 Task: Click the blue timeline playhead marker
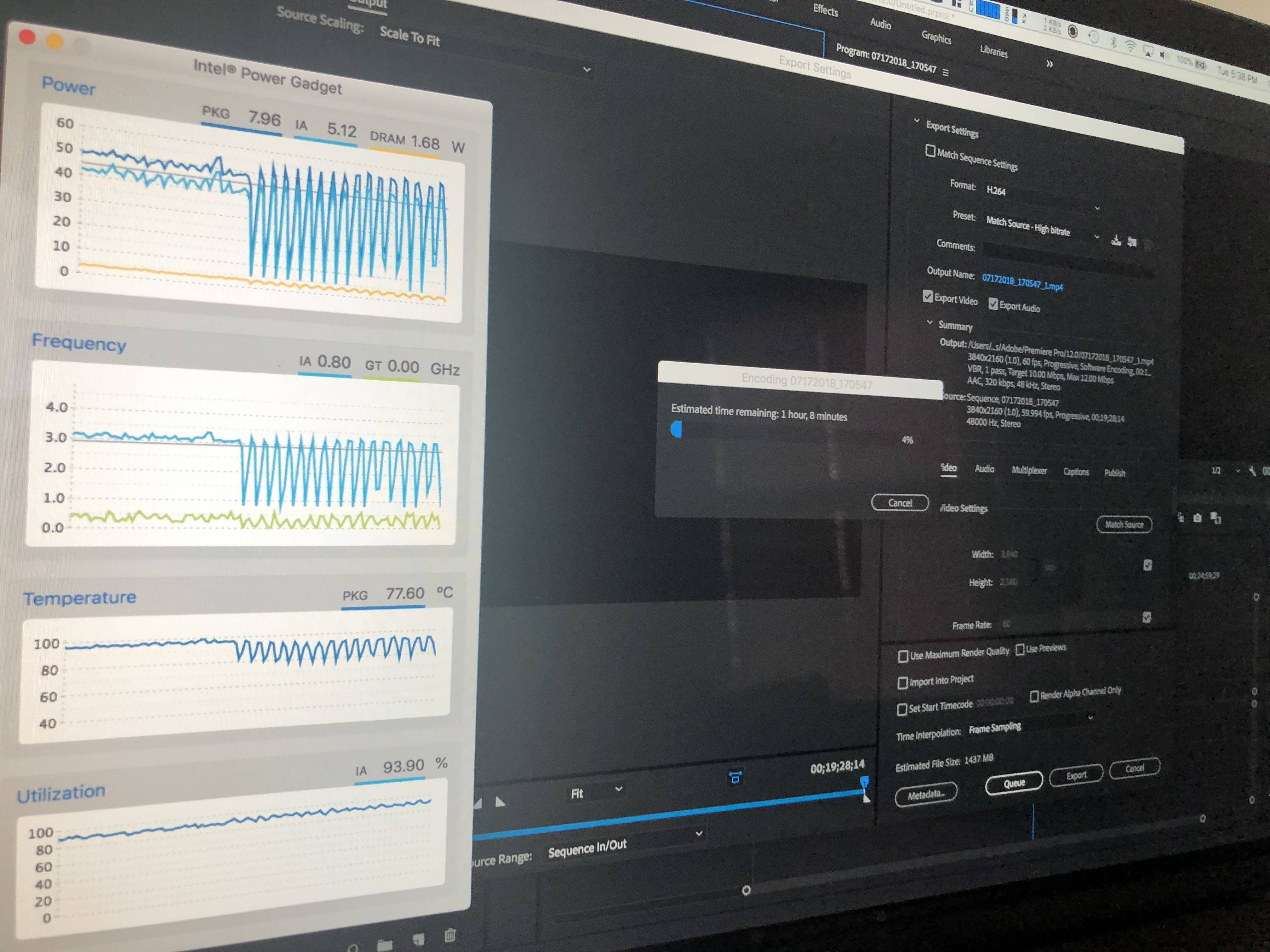click(864, 781)
